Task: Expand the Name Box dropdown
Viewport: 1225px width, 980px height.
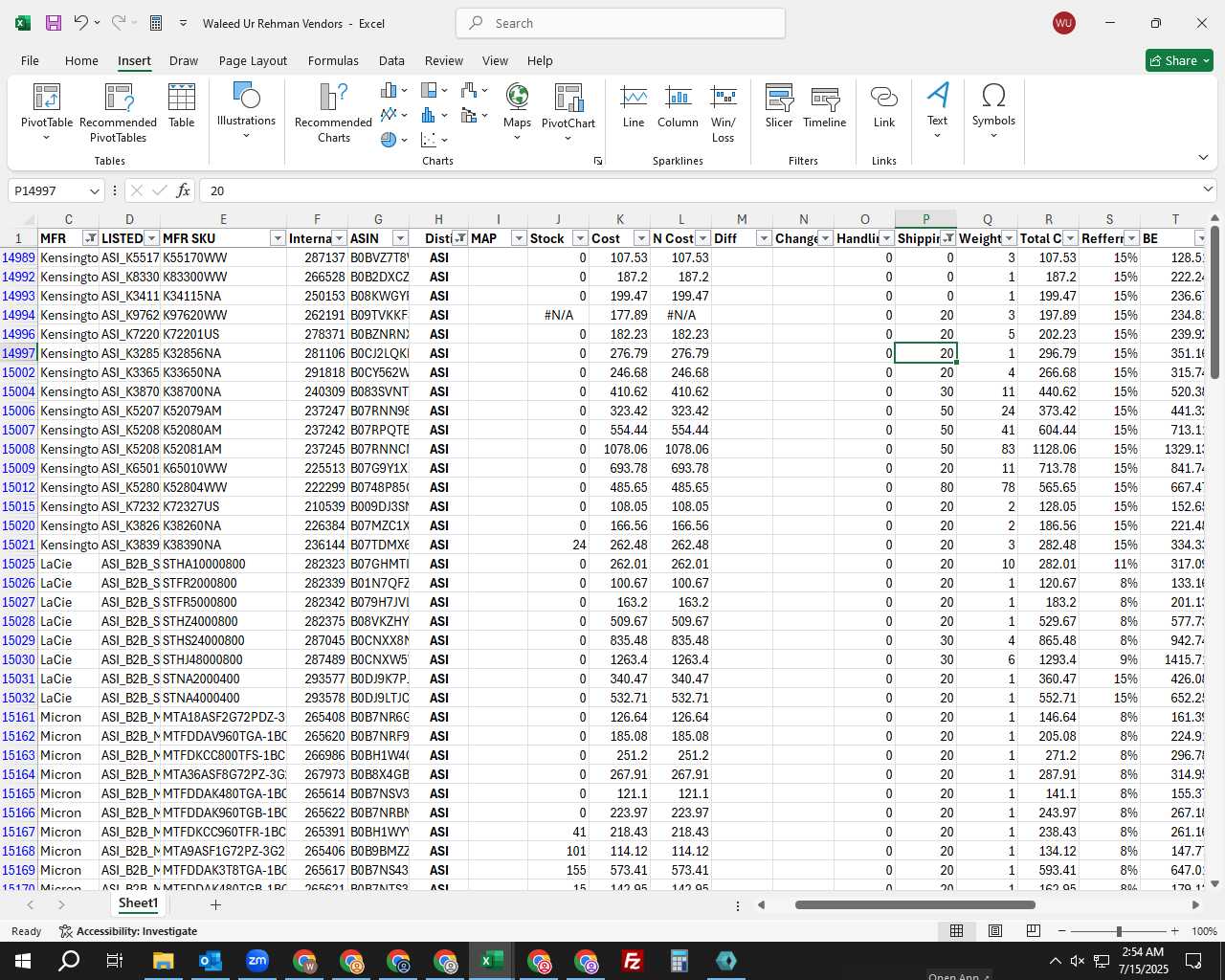Action: coord(94,190)
